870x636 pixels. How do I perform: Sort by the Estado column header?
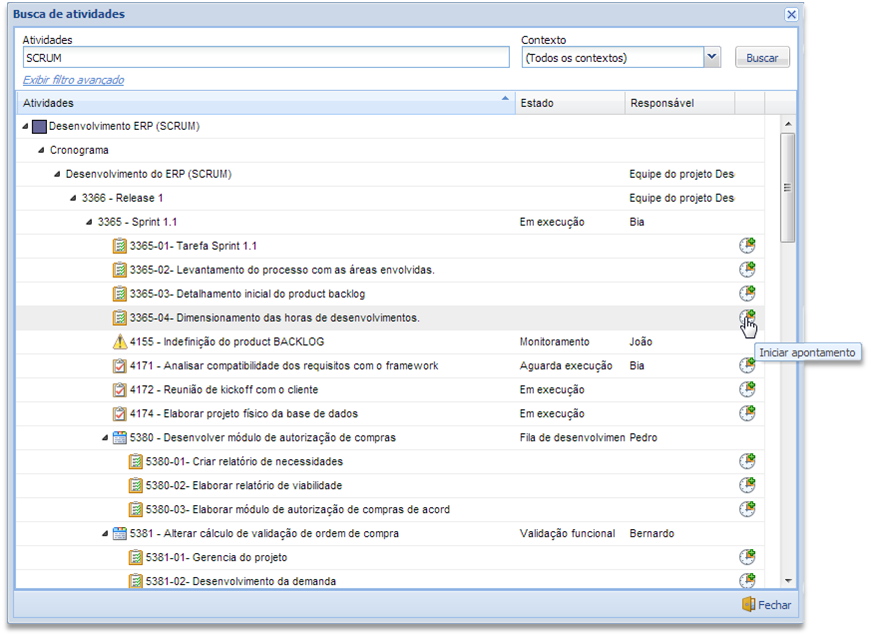tap(570, 103)
